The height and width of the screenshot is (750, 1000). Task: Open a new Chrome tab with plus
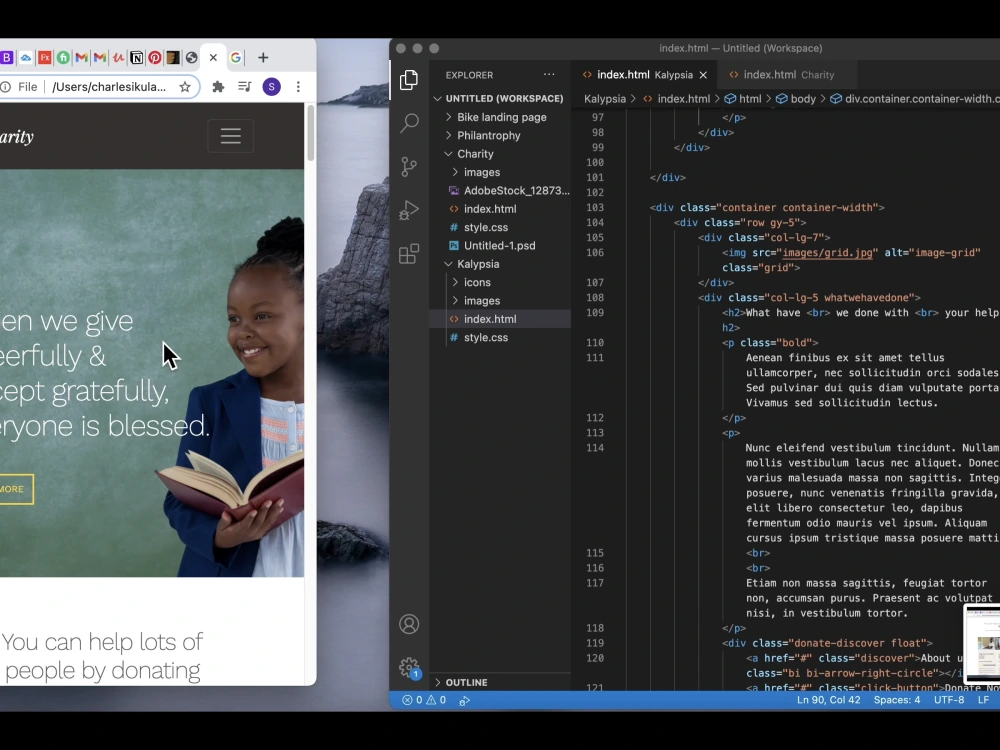pos(263,57)
